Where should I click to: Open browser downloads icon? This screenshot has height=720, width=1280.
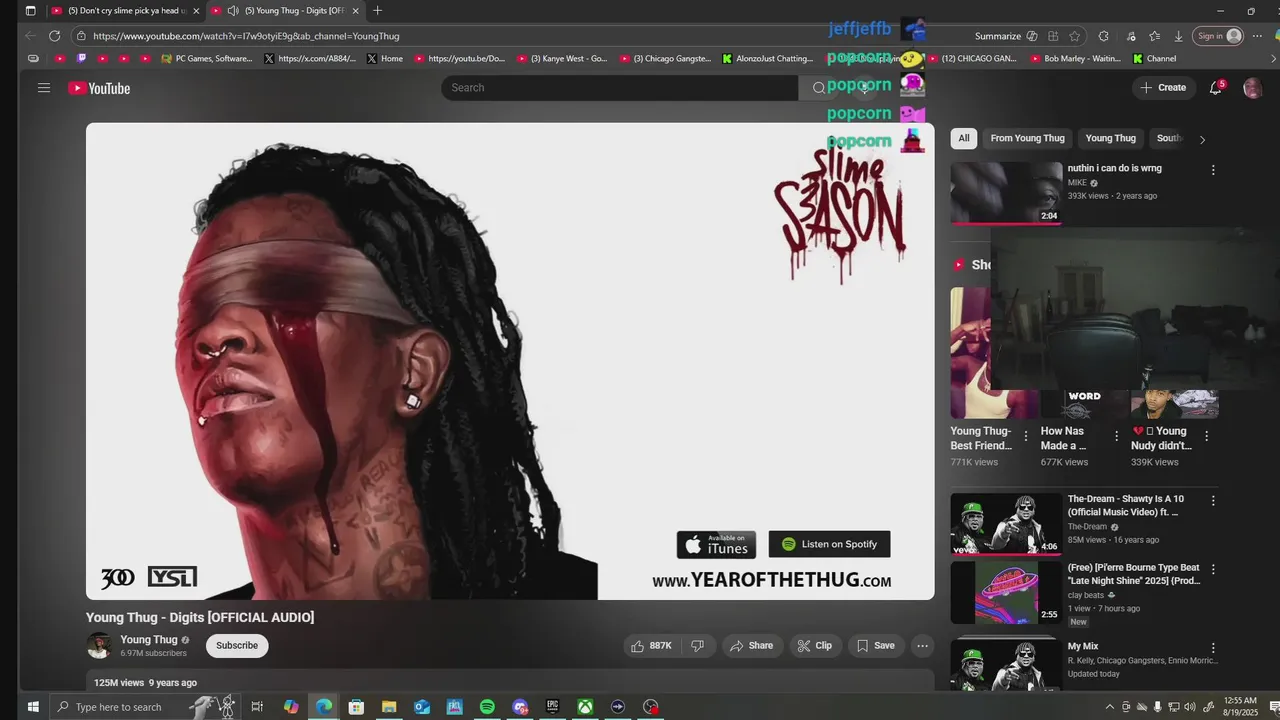1178,36
